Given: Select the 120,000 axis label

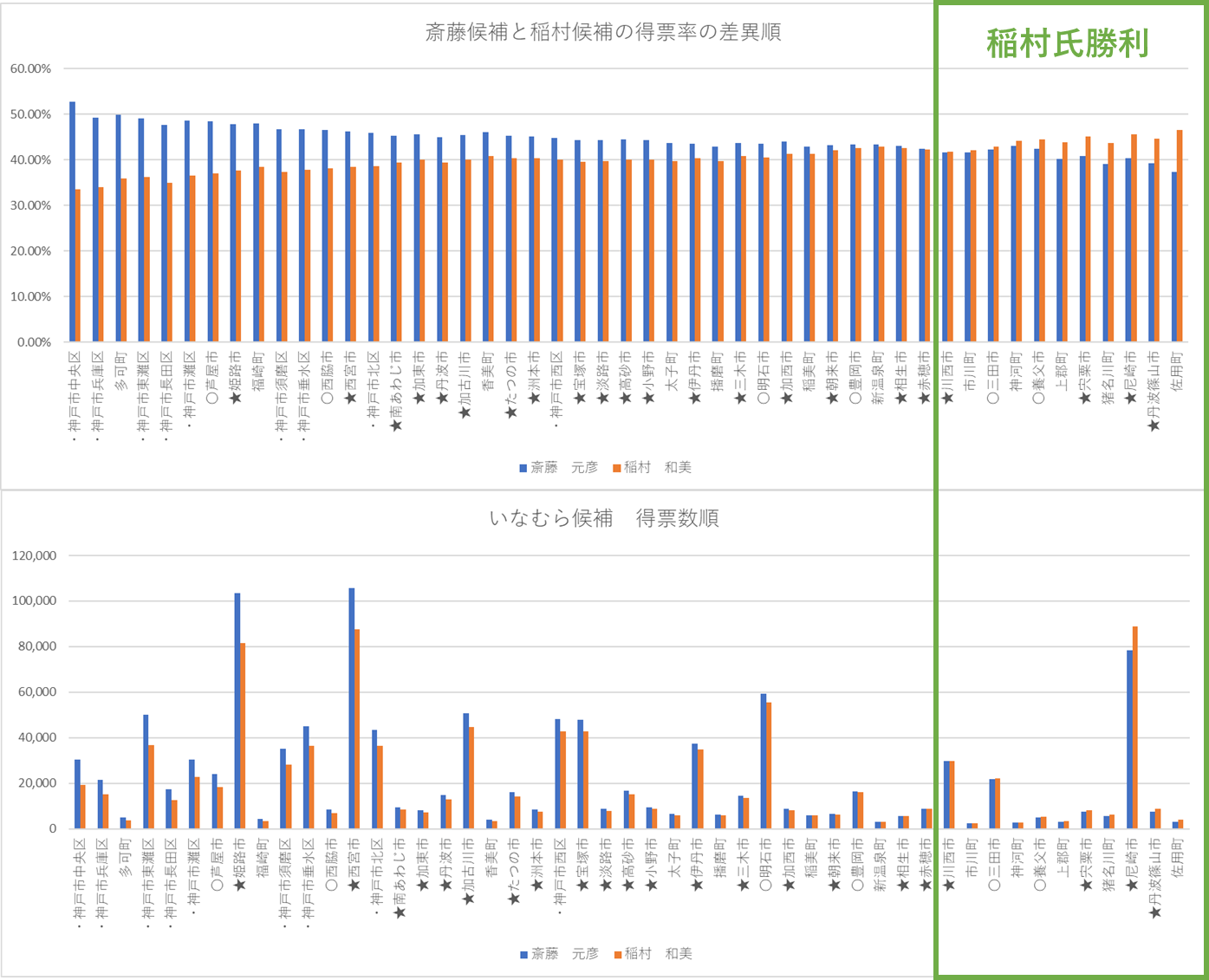Looking at the screenshot, I should [36, 555].
